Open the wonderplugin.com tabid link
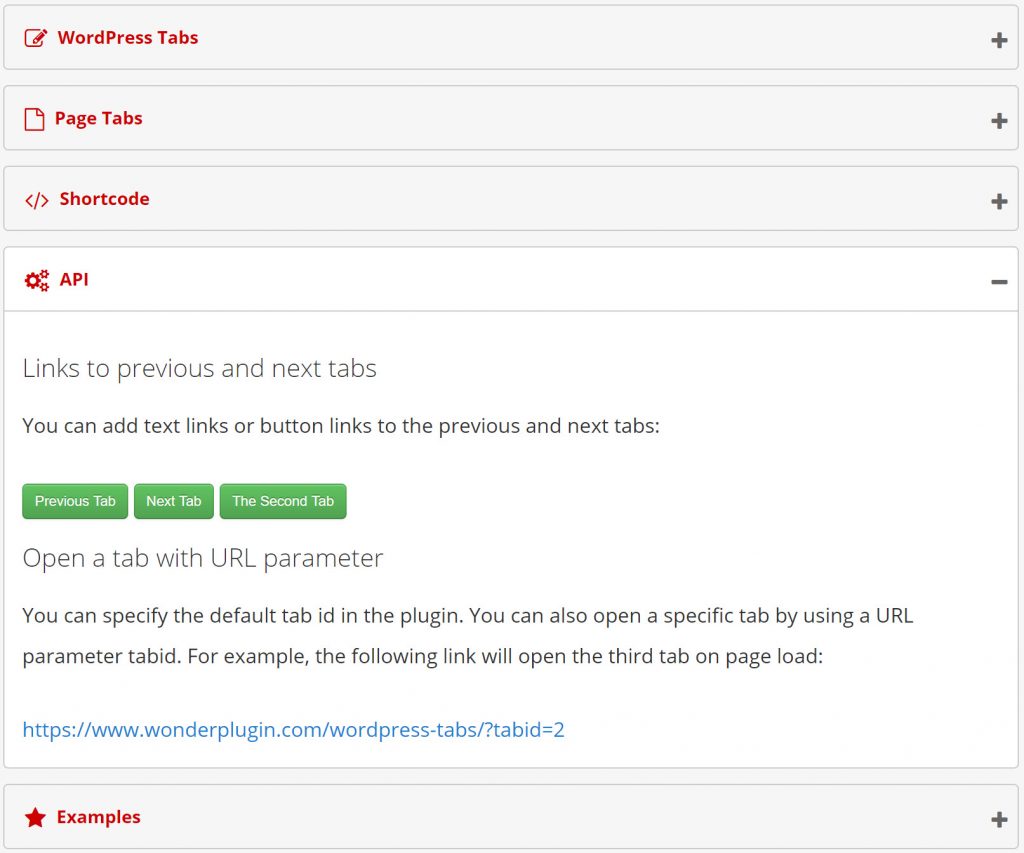The height and width of the screenshot is (853, 1024). click(x=293, y=729)
